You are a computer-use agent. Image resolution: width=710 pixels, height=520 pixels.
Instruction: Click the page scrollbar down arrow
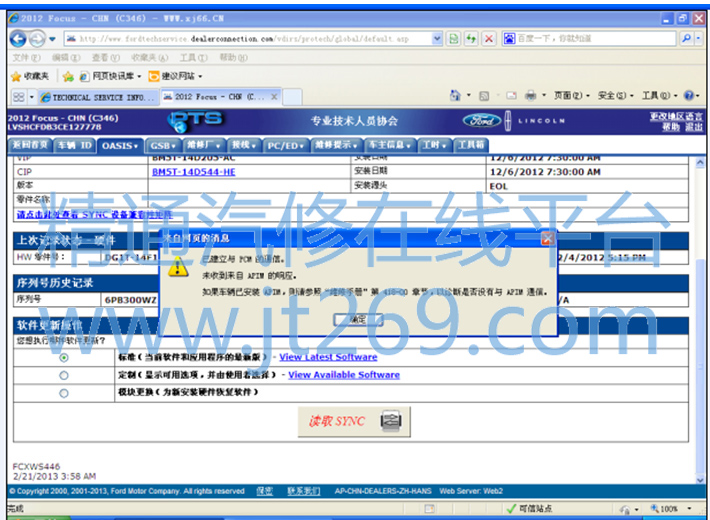(x=700, y=480)
